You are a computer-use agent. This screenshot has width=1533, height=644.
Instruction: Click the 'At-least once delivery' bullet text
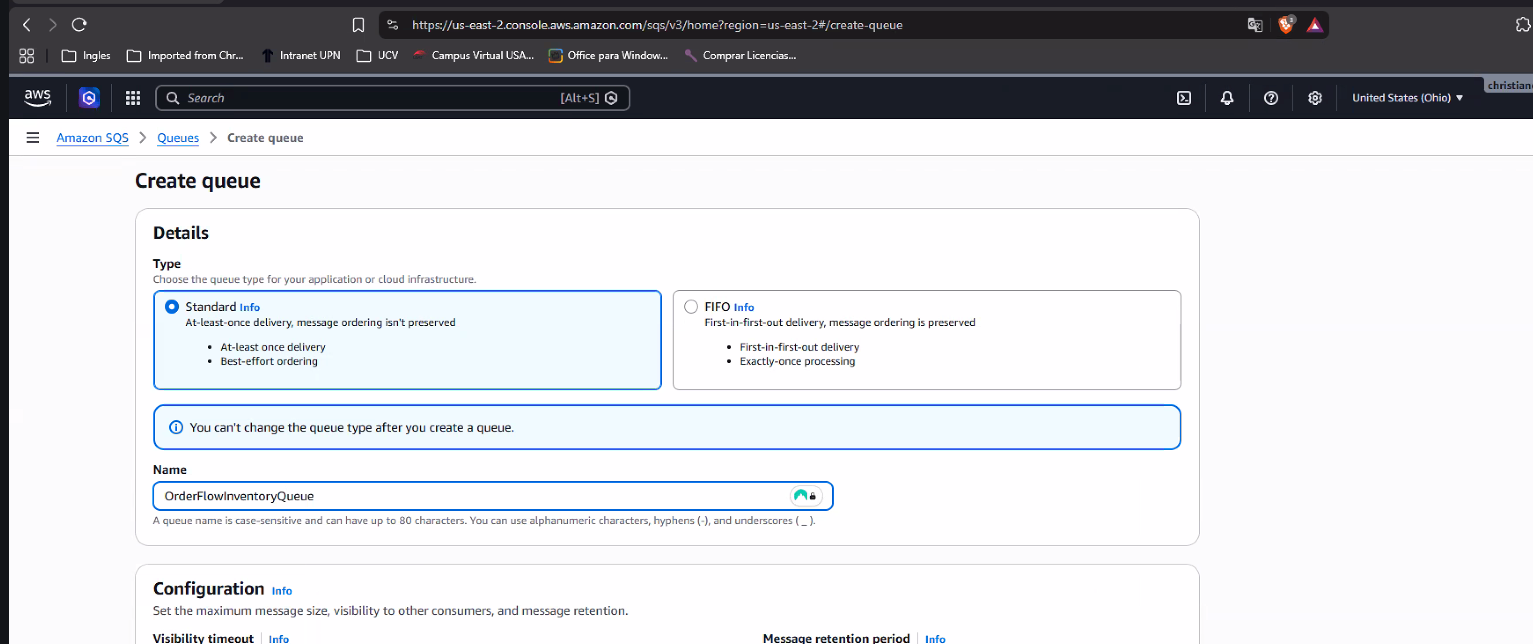pos(273,347)
